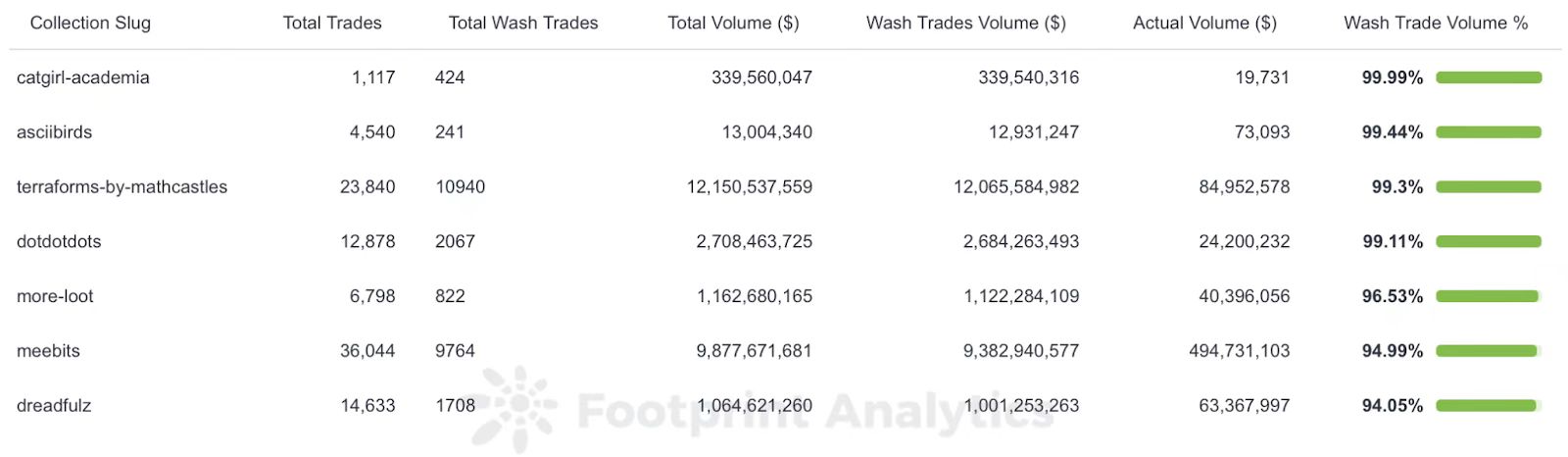Click the dotdotdots collection slug
This screenshot has height=457, width=1568.
59,241
